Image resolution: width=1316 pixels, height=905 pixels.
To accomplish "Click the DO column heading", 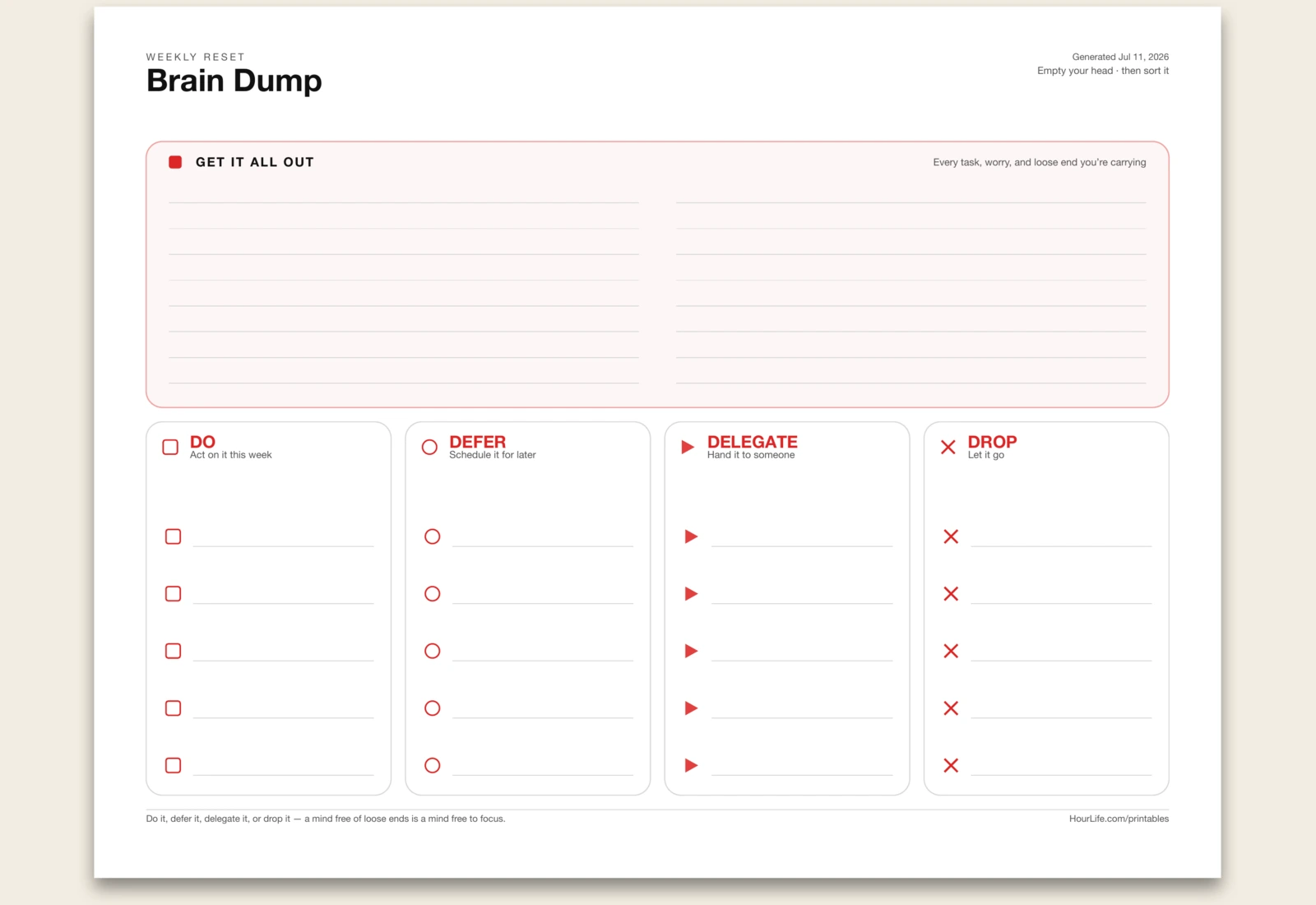I will pyautogui.click(x=202, y=441).
